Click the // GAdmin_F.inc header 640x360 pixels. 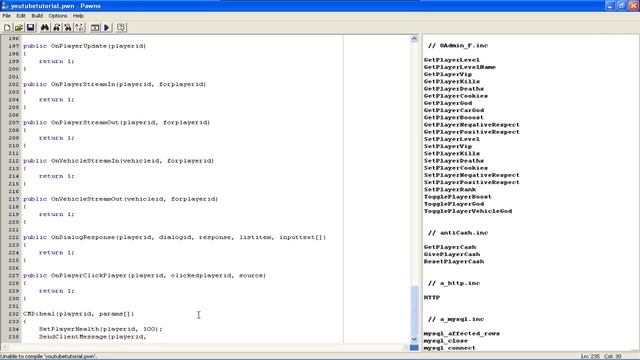point(458,45)
